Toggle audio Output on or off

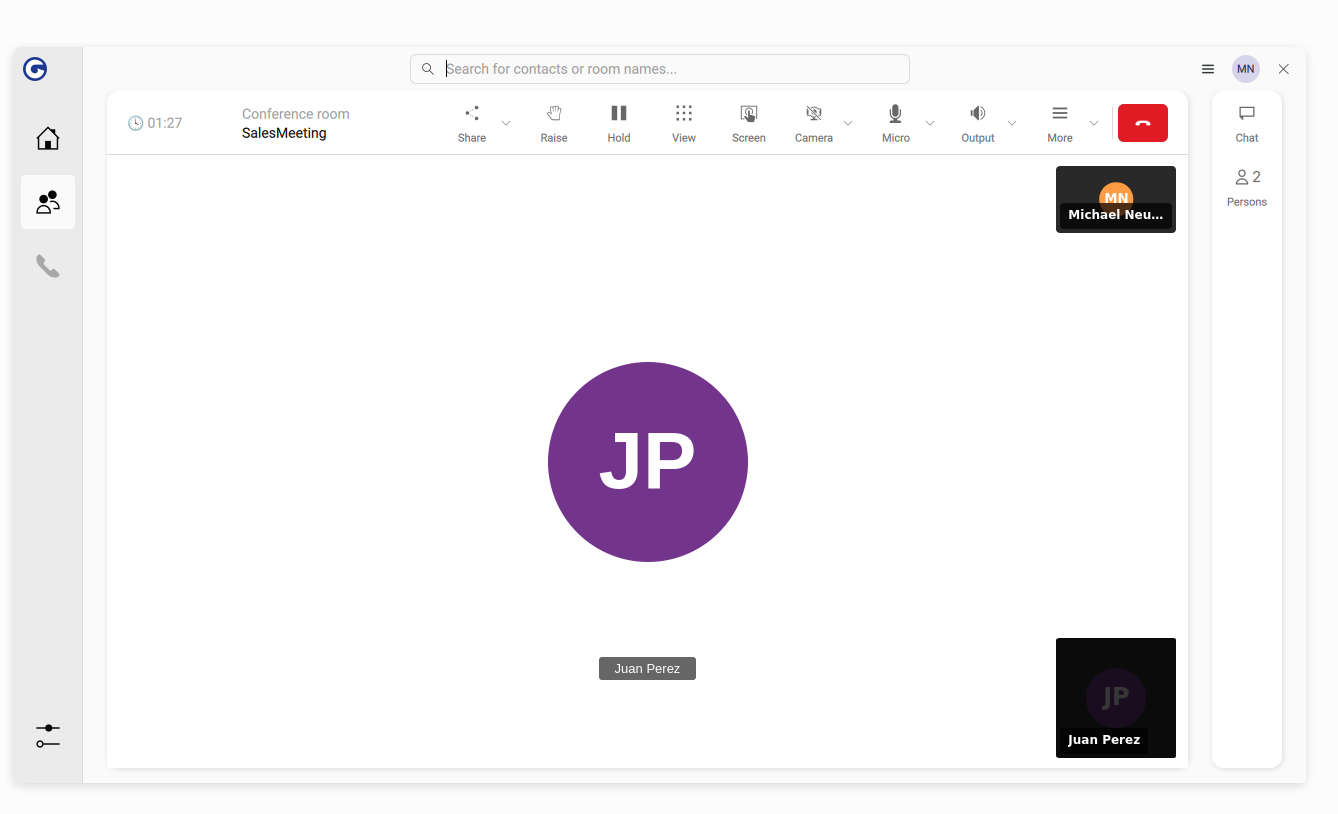(977, 120)
